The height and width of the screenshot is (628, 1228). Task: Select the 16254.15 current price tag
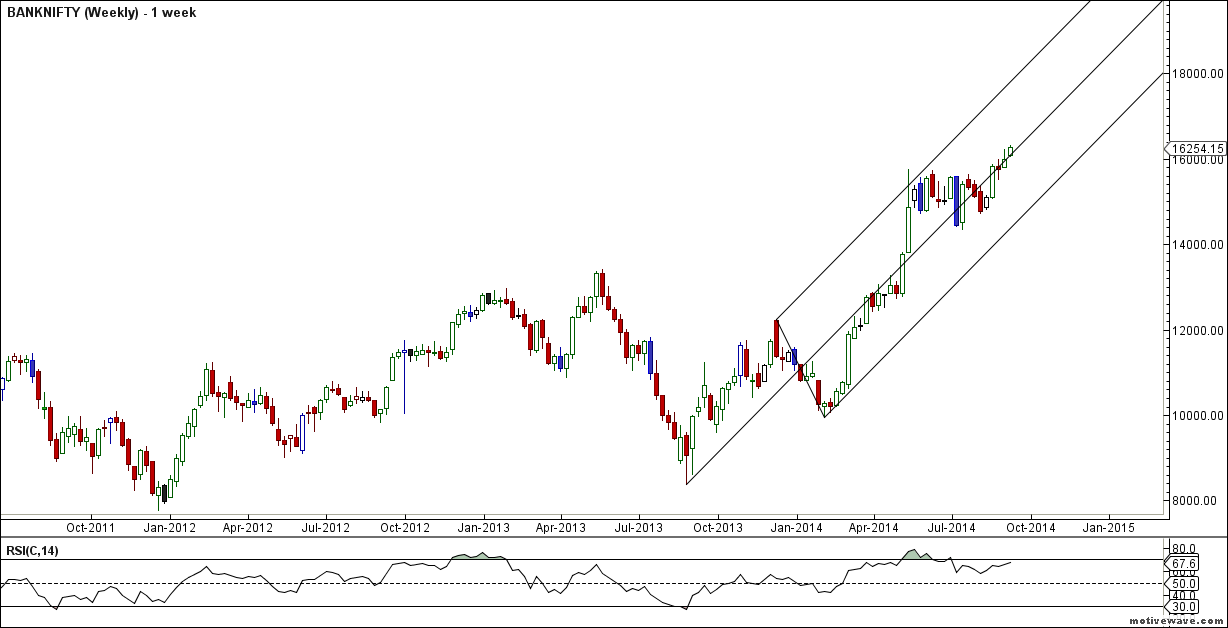pyautogui.click(x=1199, y=148)
